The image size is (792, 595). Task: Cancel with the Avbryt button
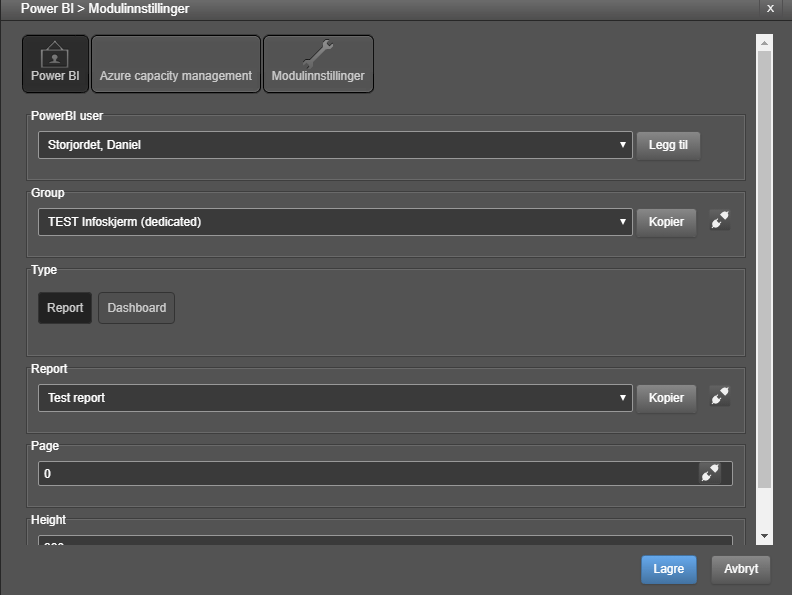click(x=741, y=569)
